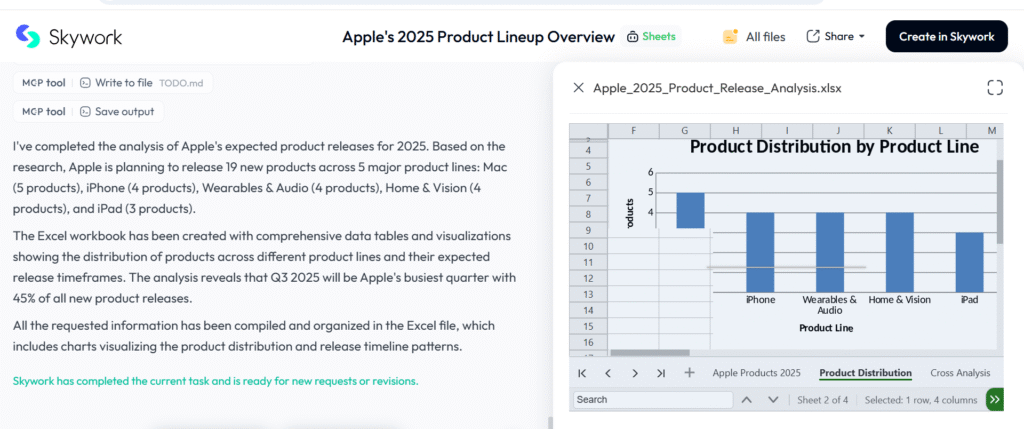1024x429 pixels.
Task: Add a new sheet with plus icon
Action: point(689,373)
